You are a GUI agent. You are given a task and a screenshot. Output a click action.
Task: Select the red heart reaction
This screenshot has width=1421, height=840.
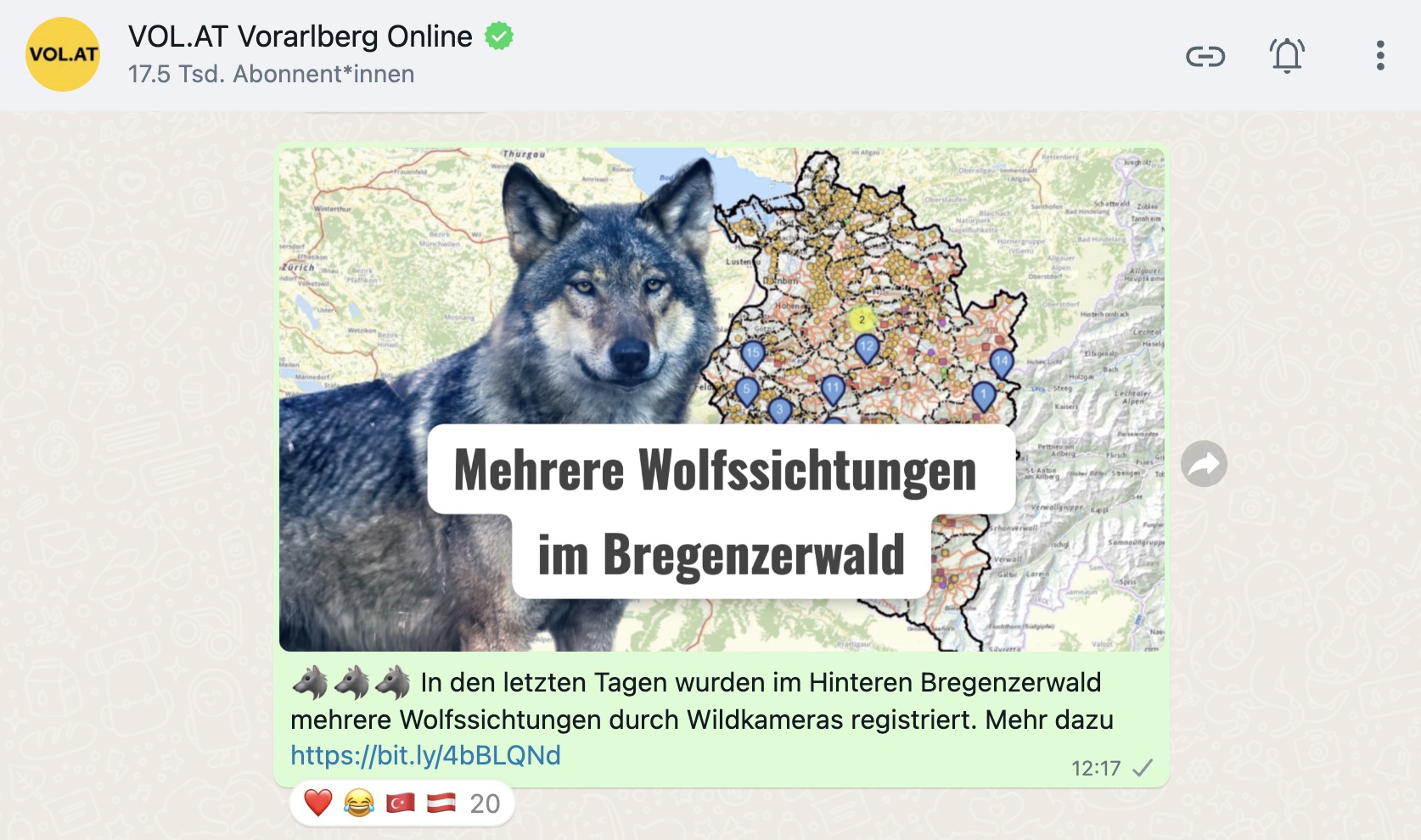click(x=318, y=803)
